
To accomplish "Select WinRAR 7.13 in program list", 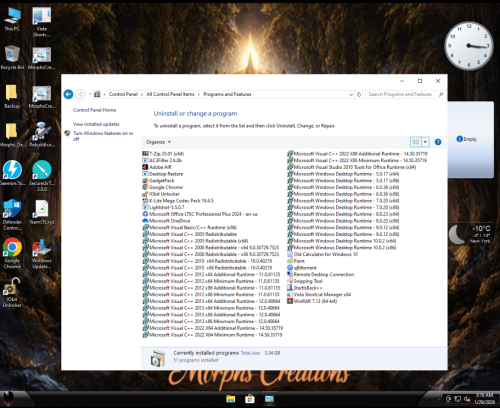I will [x=312, y=301].
